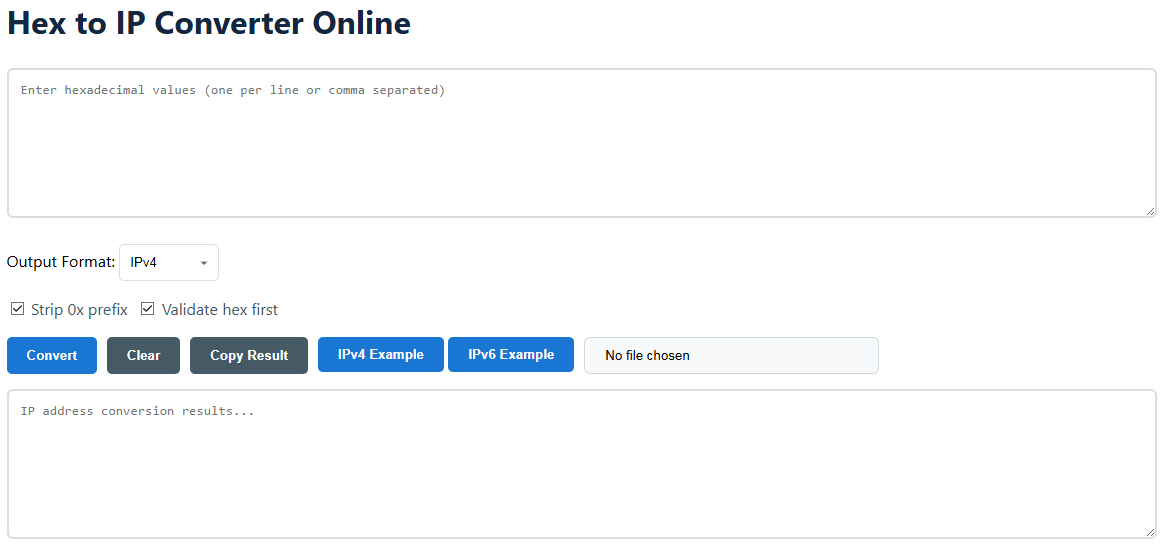1164x547 pixels.
Task: Grab the resize handle of results box
Action: pos(1150,532)
